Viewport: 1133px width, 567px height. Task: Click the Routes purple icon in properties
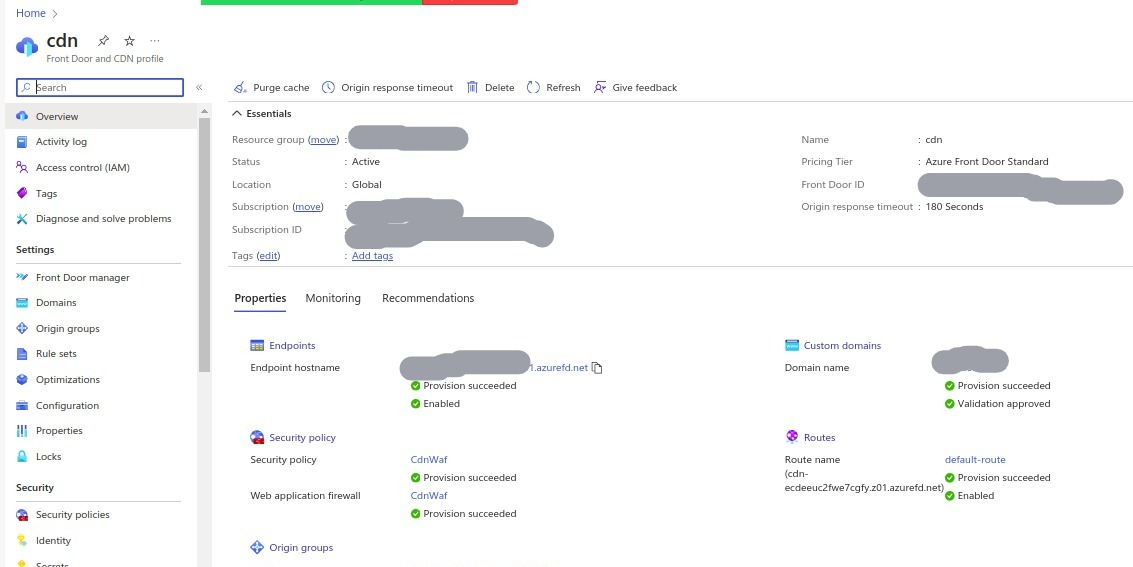point(792,437)
